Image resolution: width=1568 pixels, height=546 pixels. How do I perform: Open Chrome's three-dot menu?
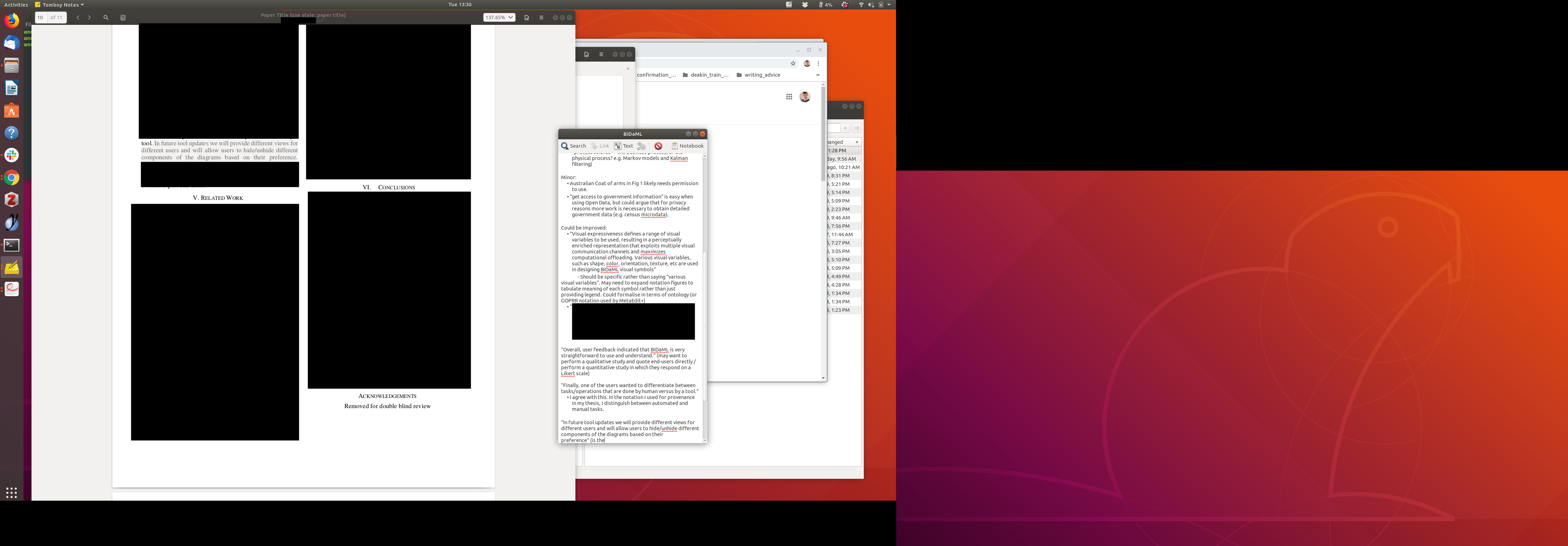pyautogui.click(x=819, y=63)
